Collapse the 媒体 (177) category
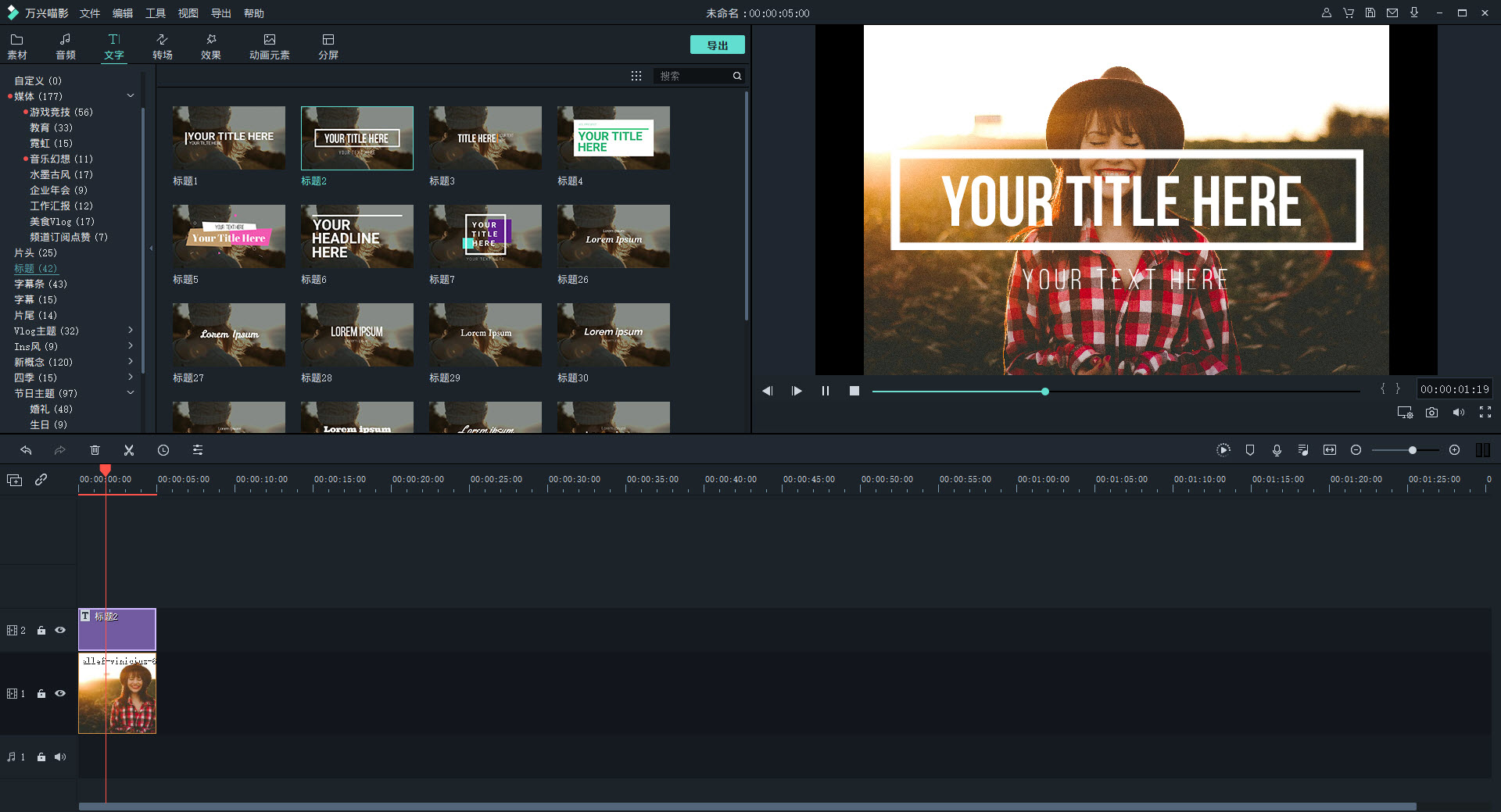 coord(131,96)
